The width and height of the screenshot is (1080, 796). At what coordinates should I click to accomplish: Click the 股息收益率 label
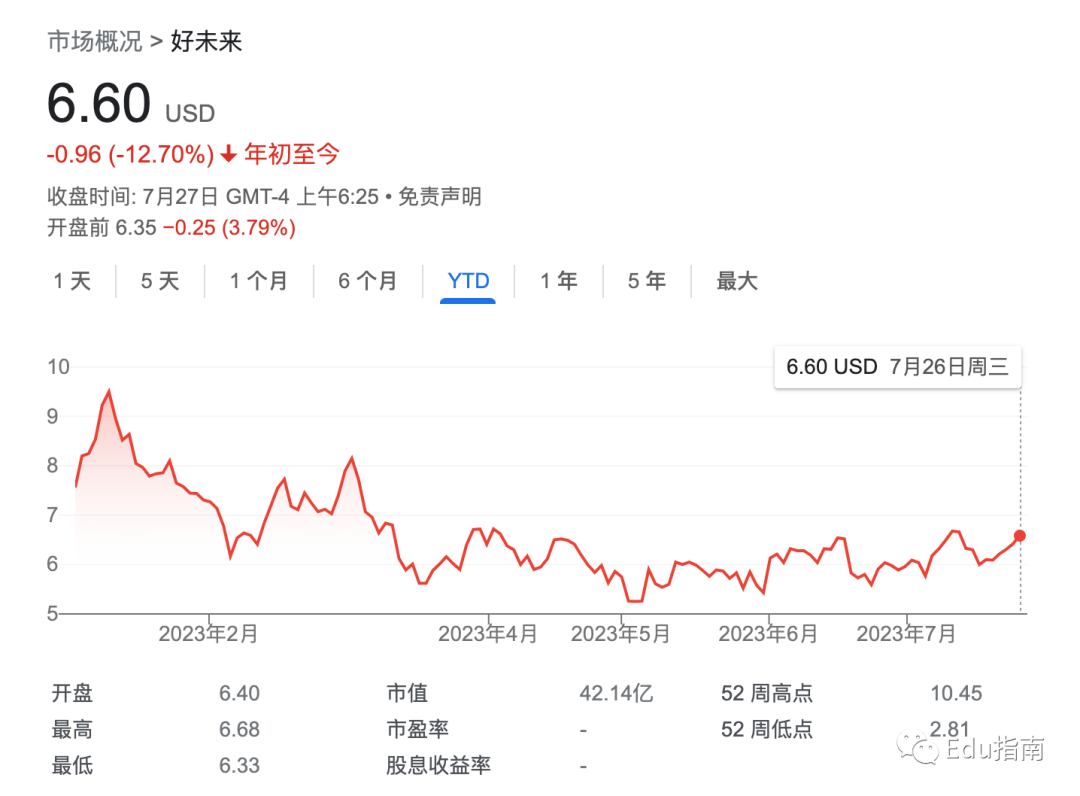[x=438, y=765]
